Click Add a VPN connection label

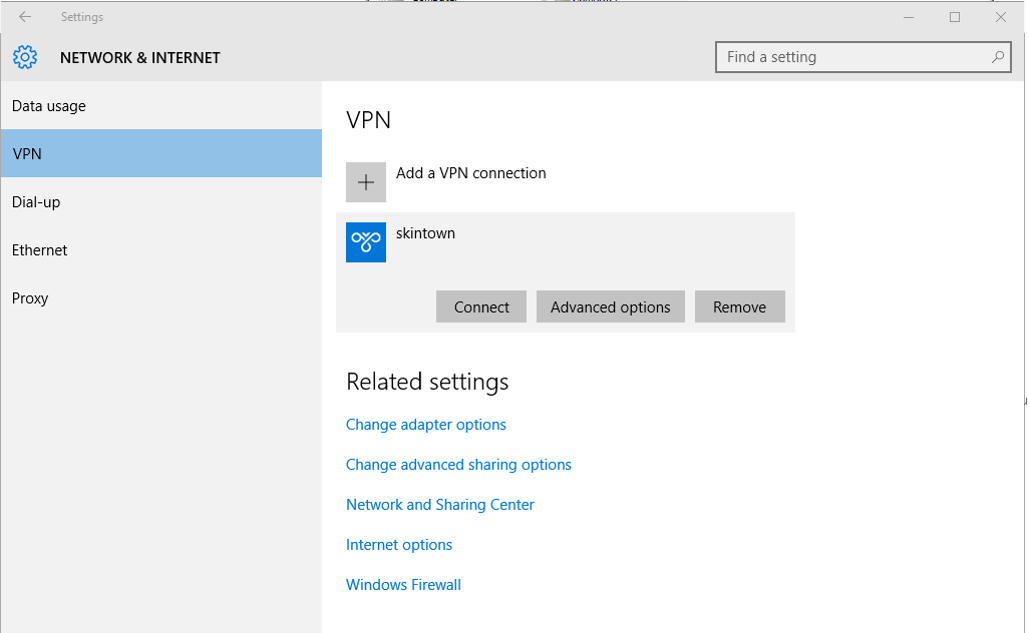tap(471, 173)
